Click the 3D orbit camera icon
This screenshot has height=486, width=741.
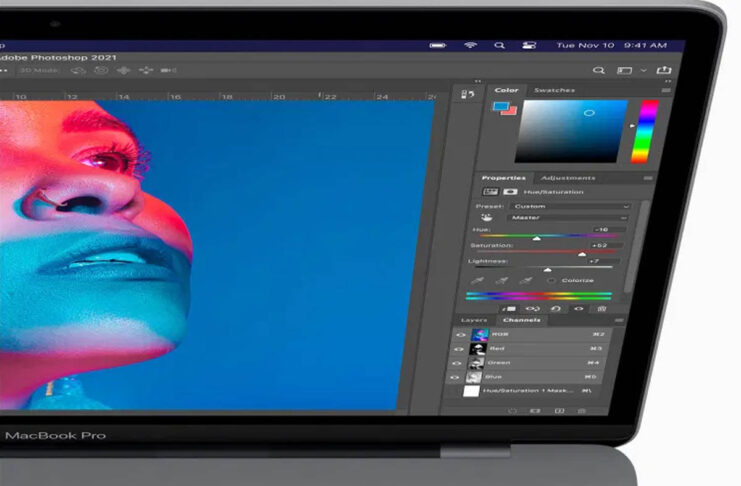tap(78, 70)
